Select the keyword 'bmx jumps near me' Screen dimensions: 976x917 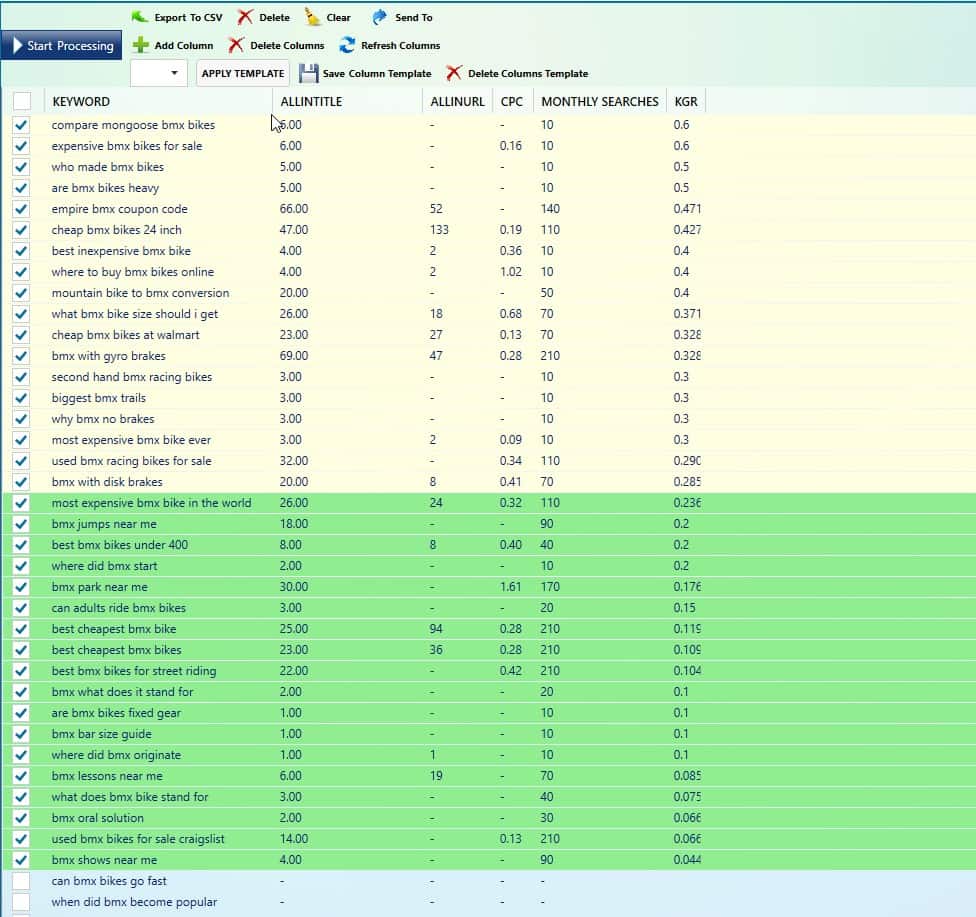point(104,524)
